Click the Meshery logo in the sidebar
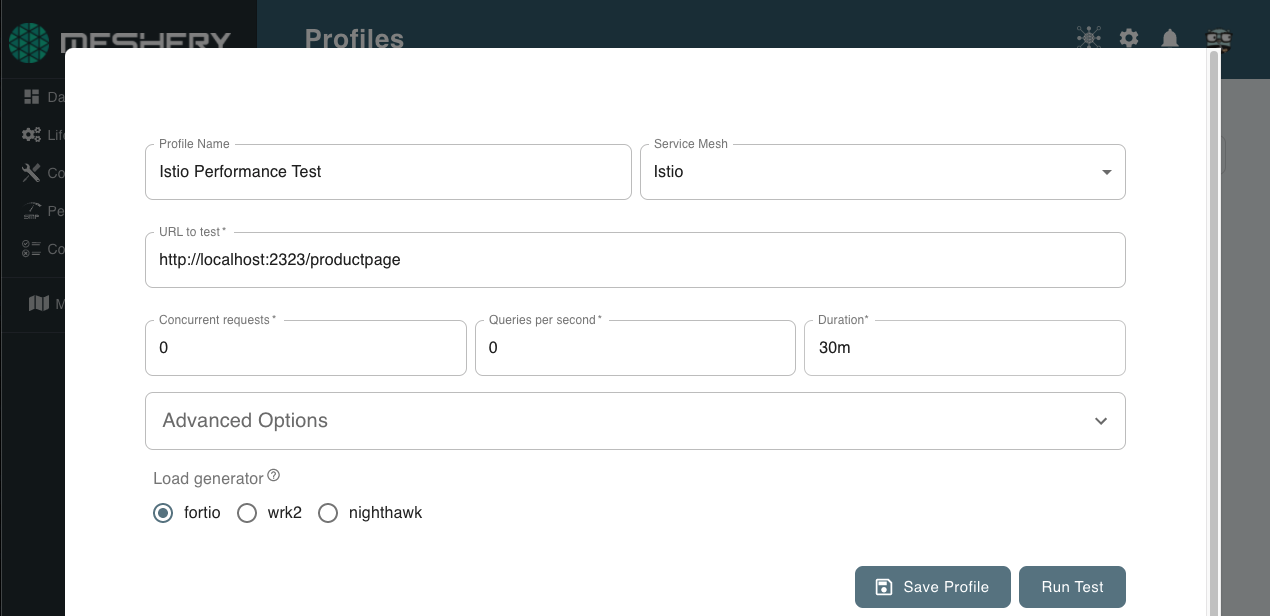 click(x=30, y=43)
